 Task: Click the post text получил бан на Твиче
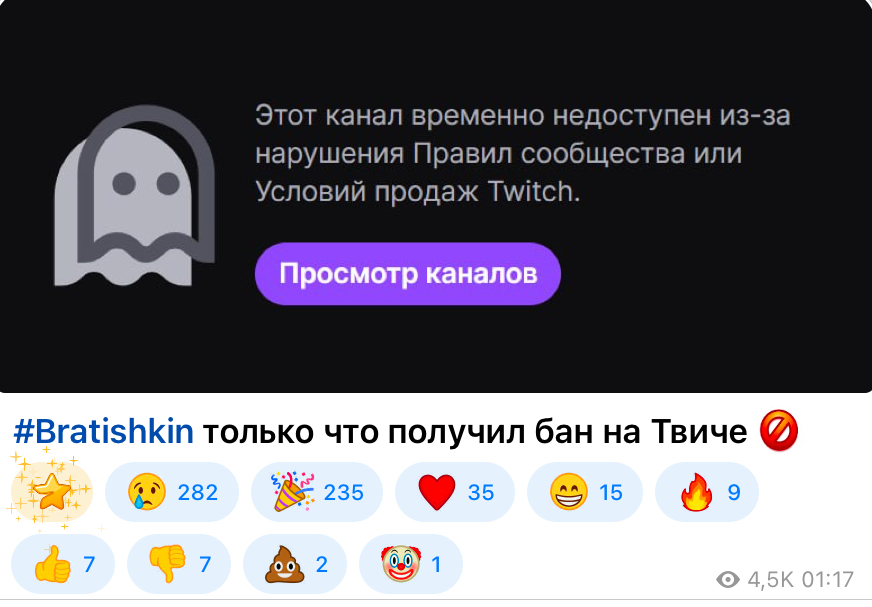coord(567,431)
